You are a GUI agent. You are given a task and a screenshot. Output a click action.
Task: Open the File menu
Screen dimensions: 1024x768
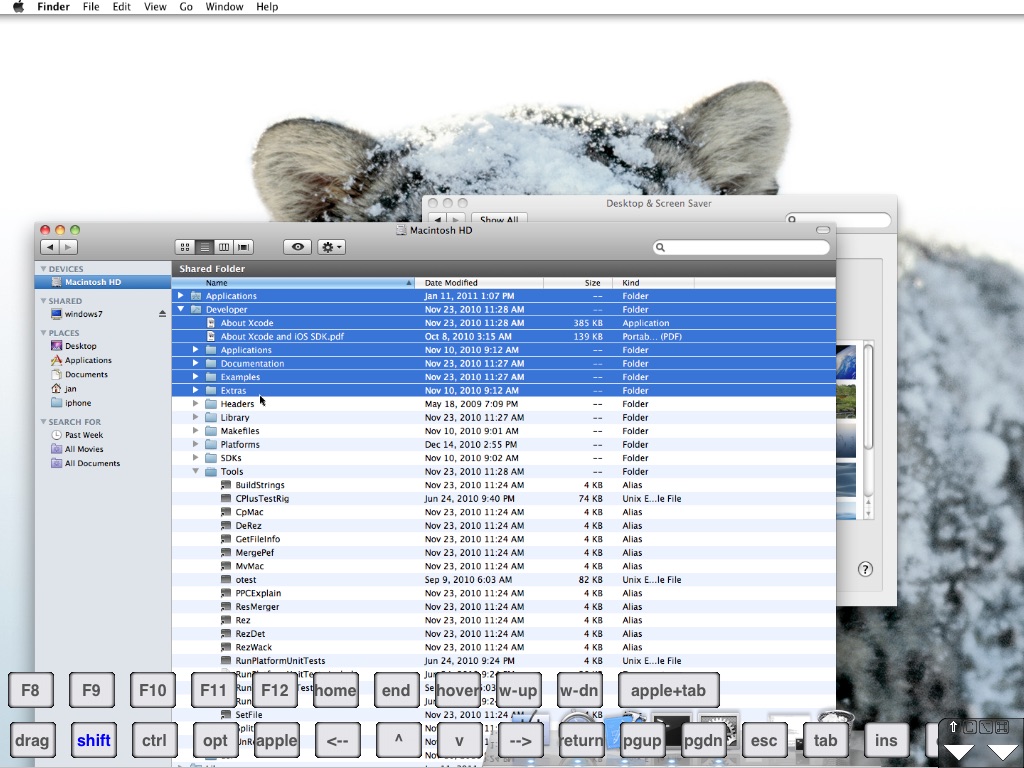click(91, 7)
